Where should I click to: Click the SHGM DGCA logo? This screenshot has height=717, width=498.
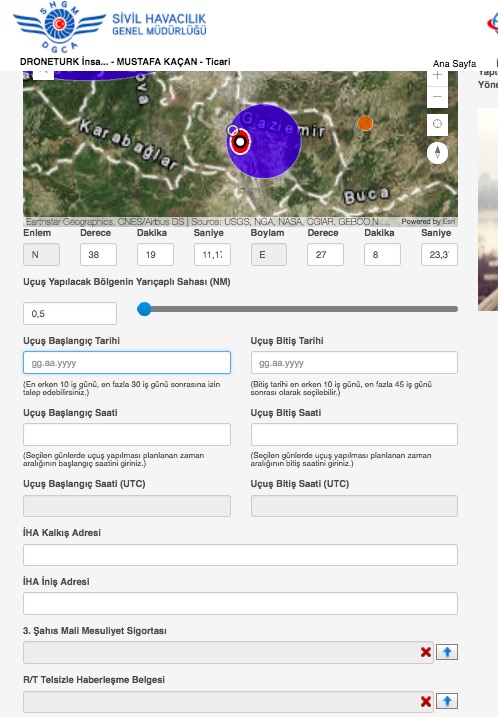tap(60, 26)
